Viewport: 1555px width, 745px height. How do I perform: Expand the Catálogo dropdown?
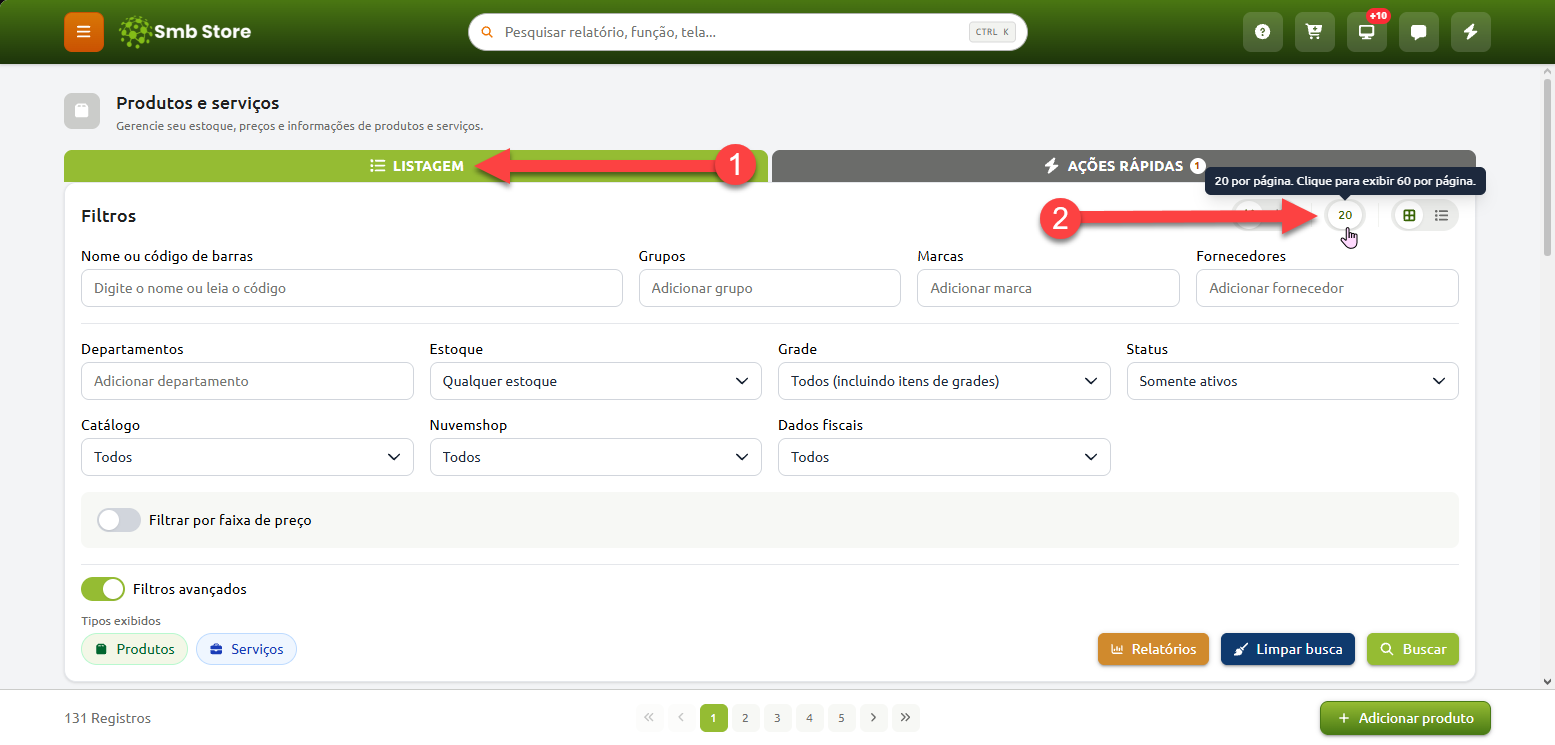tap(247, 457)
